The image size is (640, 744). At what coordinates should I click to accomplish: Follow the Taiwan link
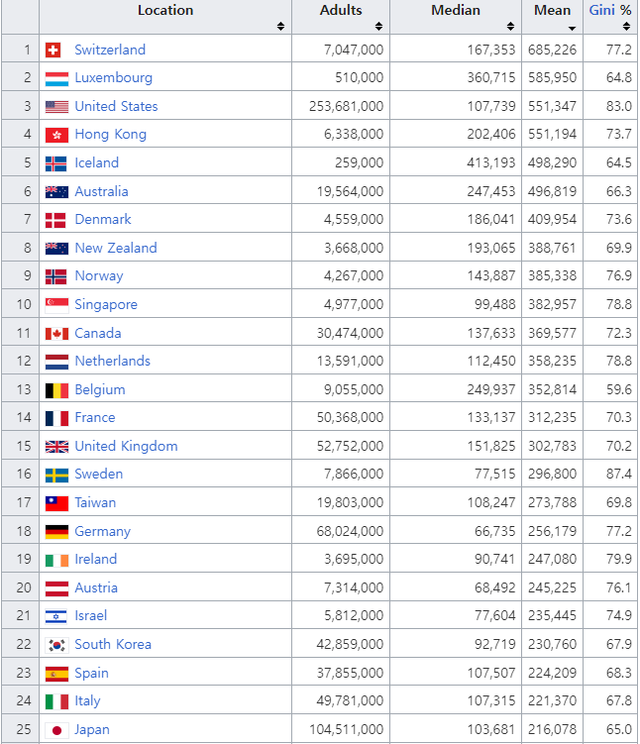(x=95, y=503)
